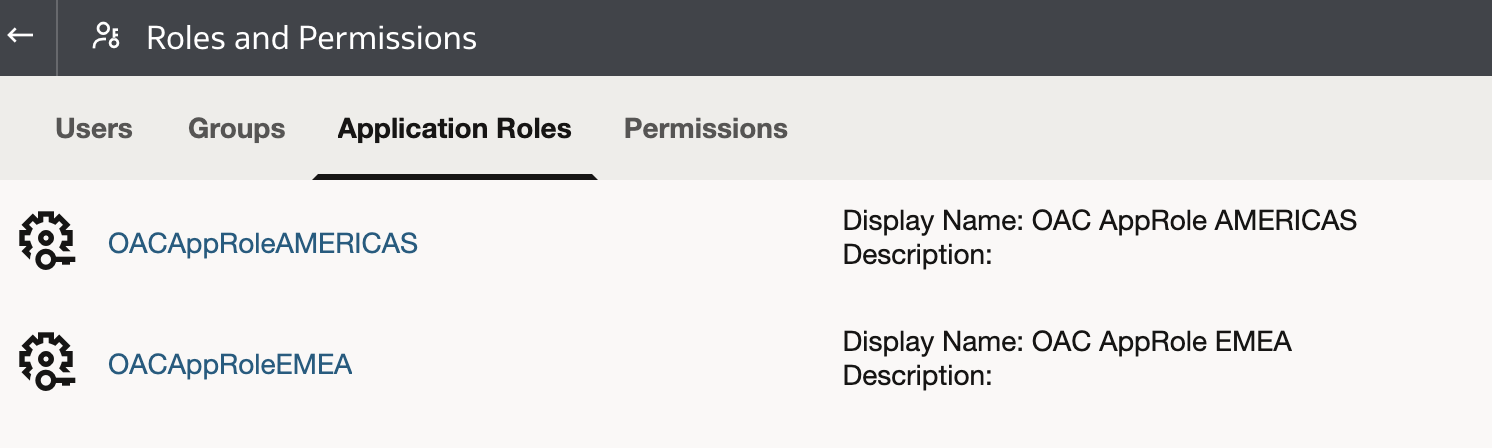Click the underline indicator below Application Roles
This screenshot has width=1492, height=448.
point(455,177)
